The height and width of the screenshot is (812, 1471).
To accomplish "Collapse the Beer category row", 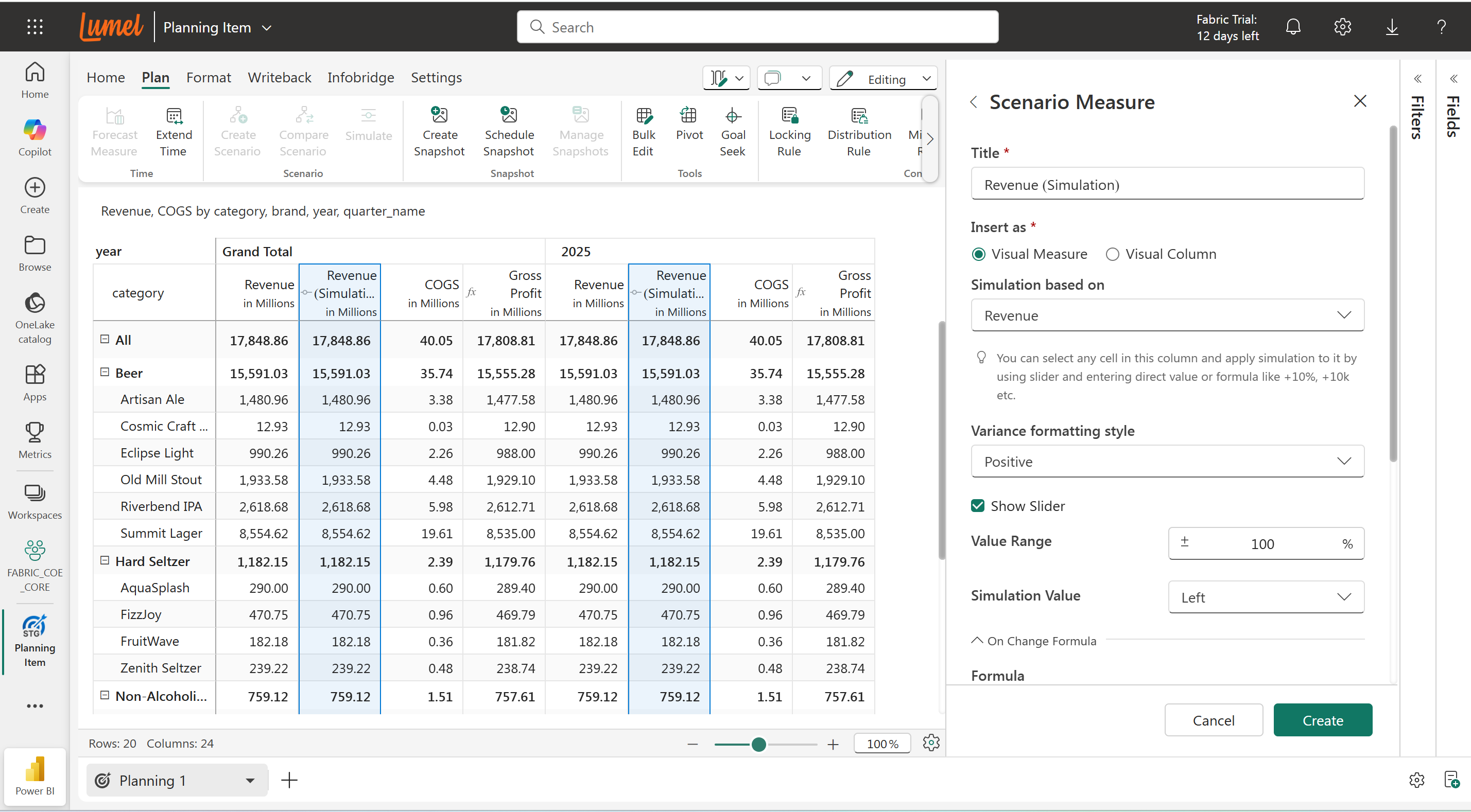I will pos(105,372).
